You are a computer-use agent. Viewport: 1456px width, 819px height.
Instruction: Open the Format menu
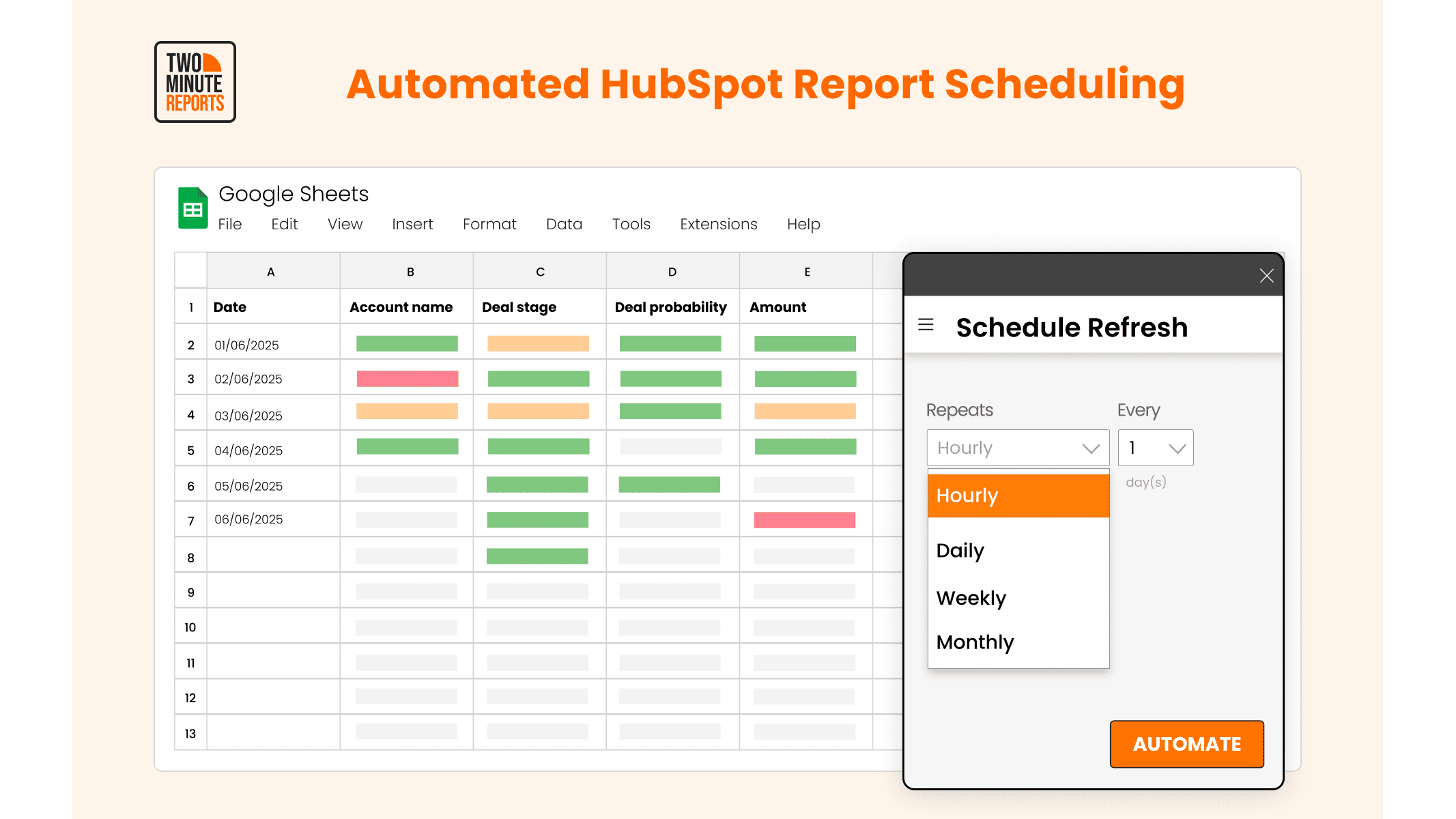489,224
